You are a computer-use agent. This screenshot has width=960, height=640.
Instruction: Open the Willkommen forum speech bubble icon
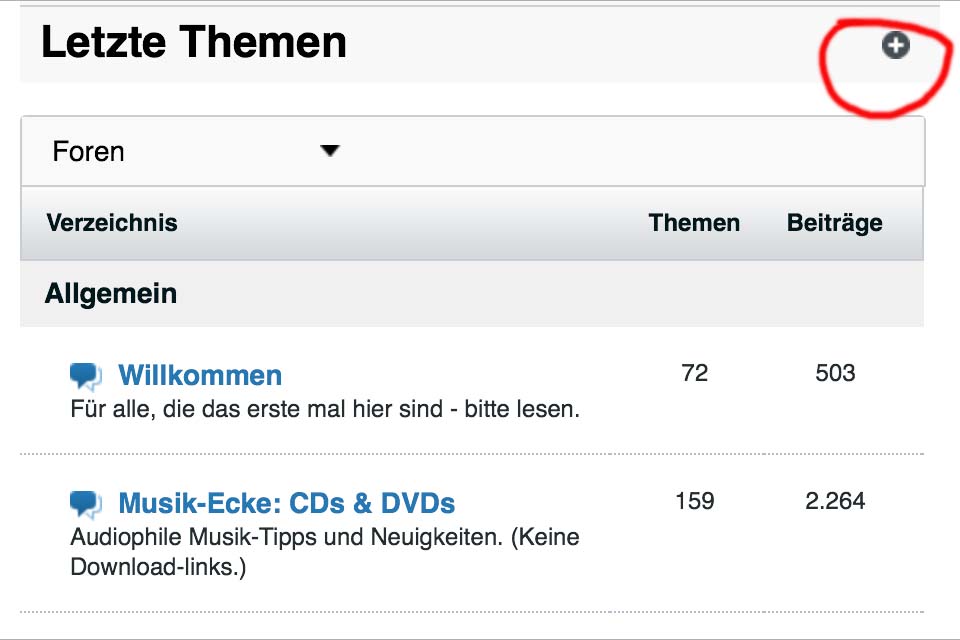86,376
